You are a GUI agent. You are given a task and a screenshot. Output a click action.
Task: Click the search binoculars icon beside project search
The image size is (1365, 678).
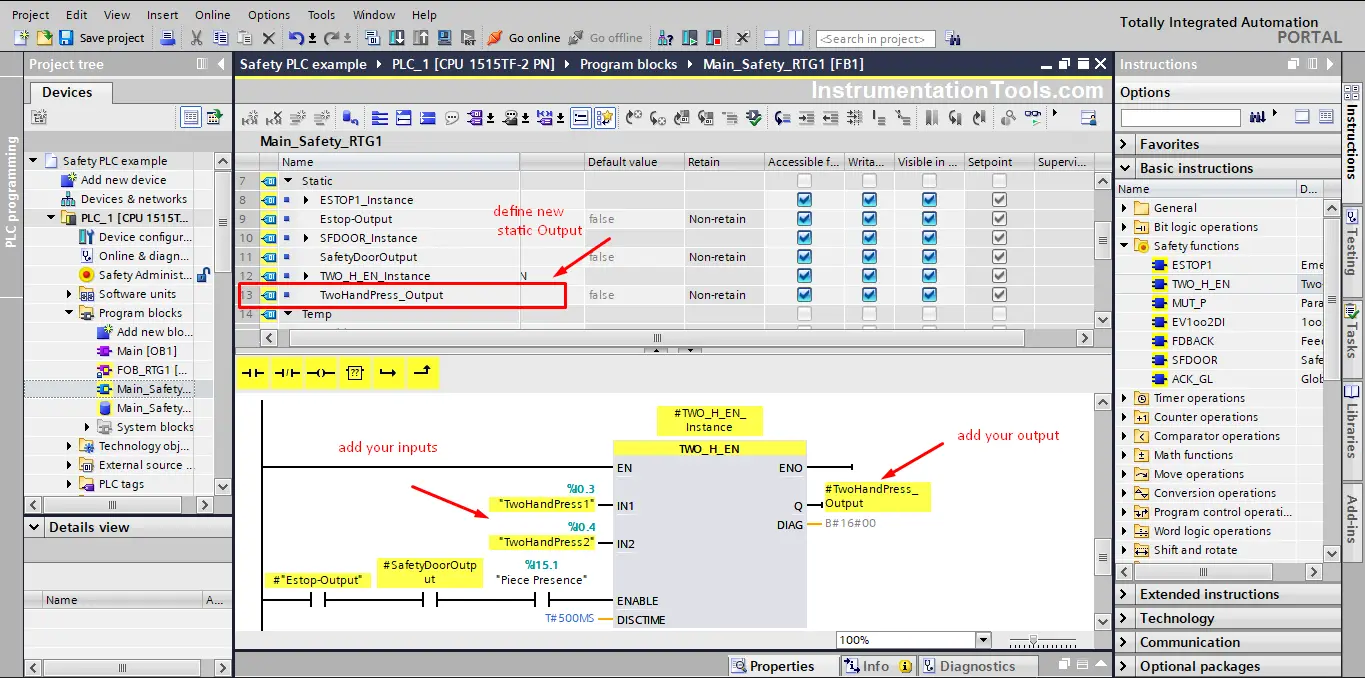tap(953, 39)
